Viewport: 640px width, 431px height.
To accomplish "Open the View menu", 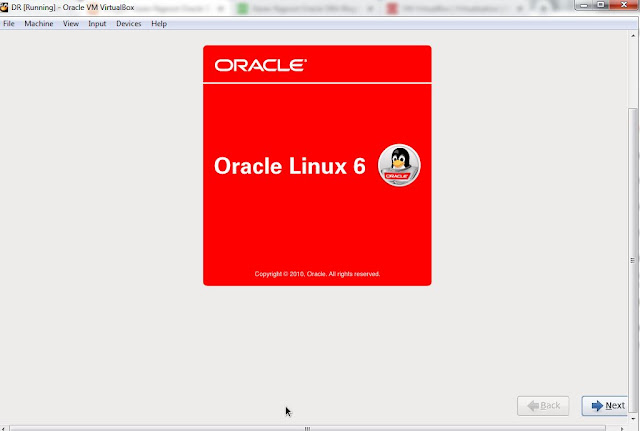I will tap(71, 24).
